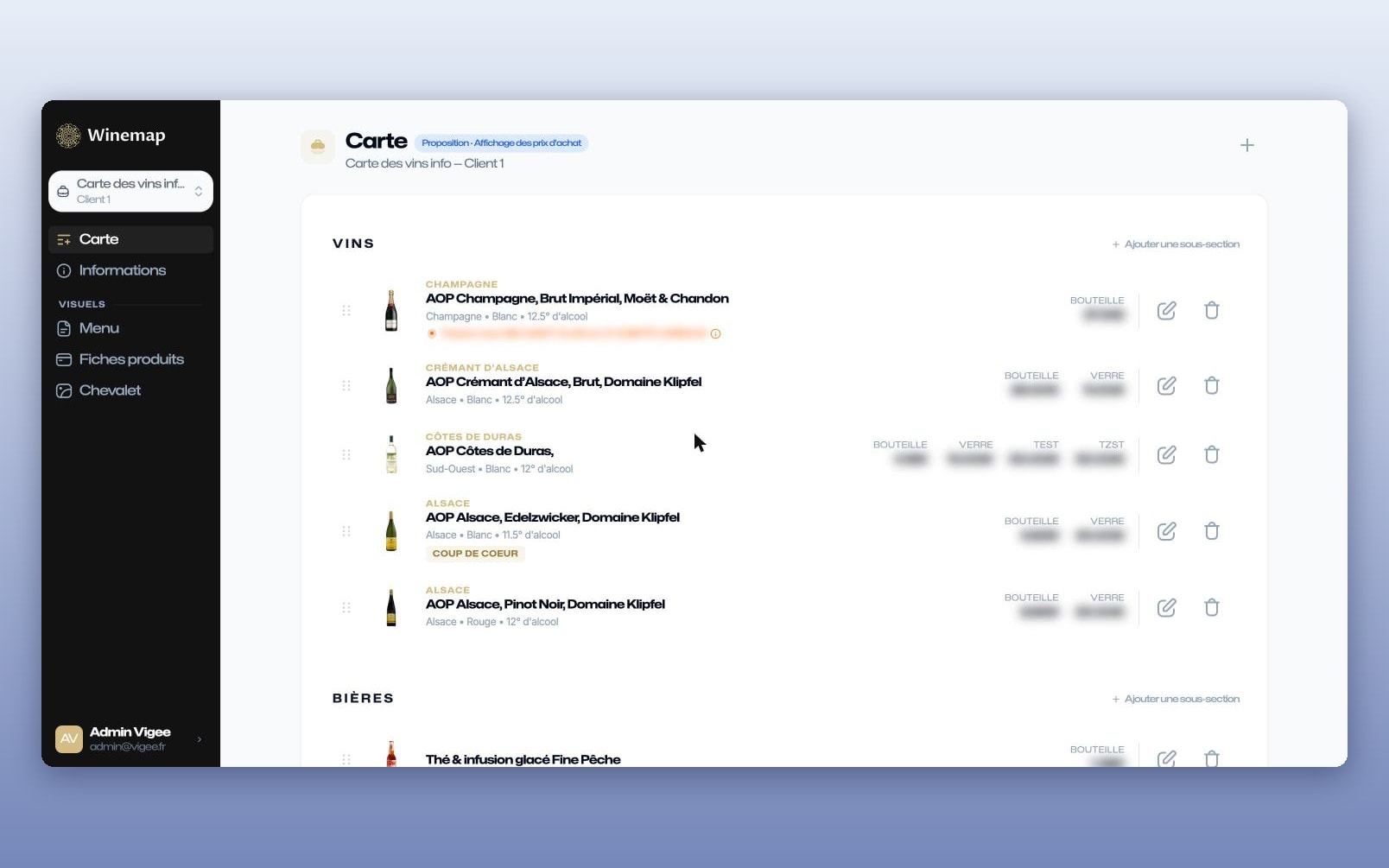Image resolution: width=1389 pixels, height=868 pixels.
Task: Edit the Thé & infusion glacé entry
Action: 1166,758
